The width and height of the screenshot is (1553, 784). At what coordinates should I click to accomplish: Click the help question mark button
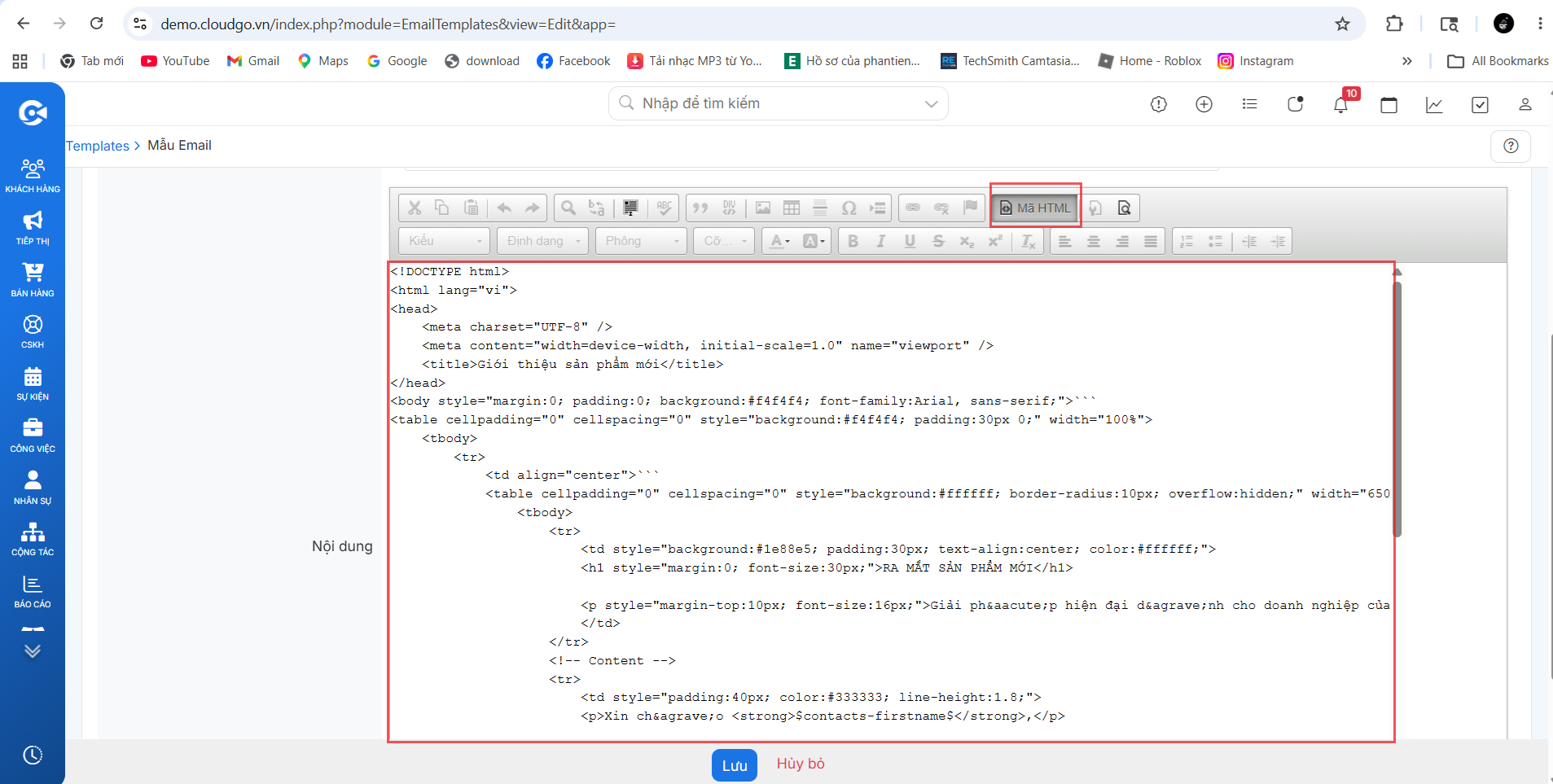coord(1511,146)
